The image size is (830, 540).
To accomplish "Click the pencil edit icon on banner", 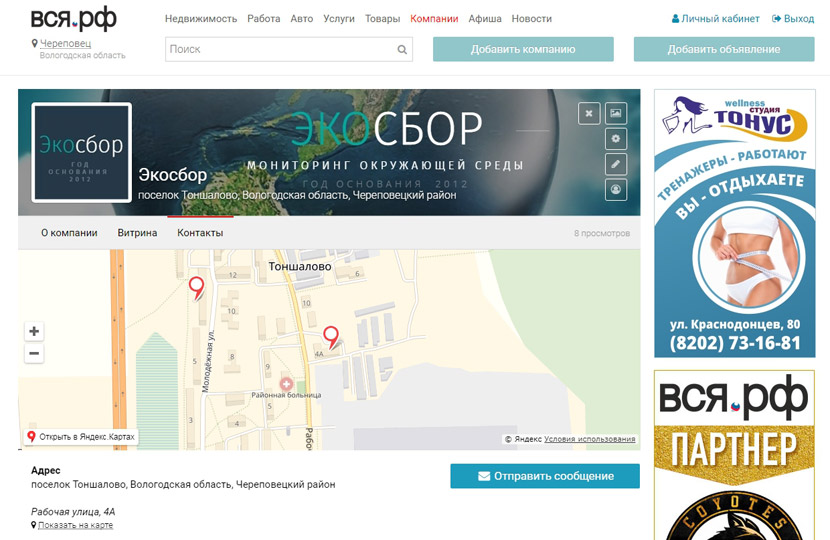I will point(616,164).
